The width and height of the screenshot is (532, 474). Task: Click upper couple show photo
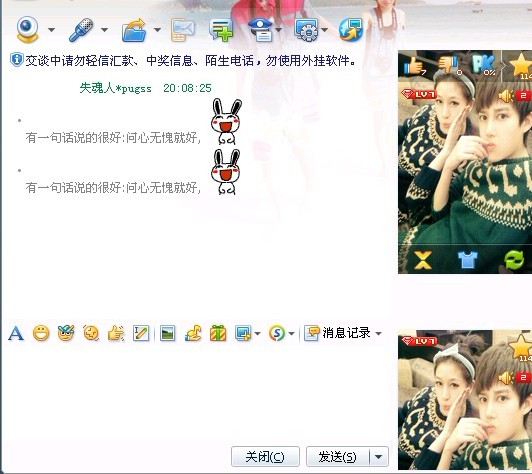pos(465,163)
